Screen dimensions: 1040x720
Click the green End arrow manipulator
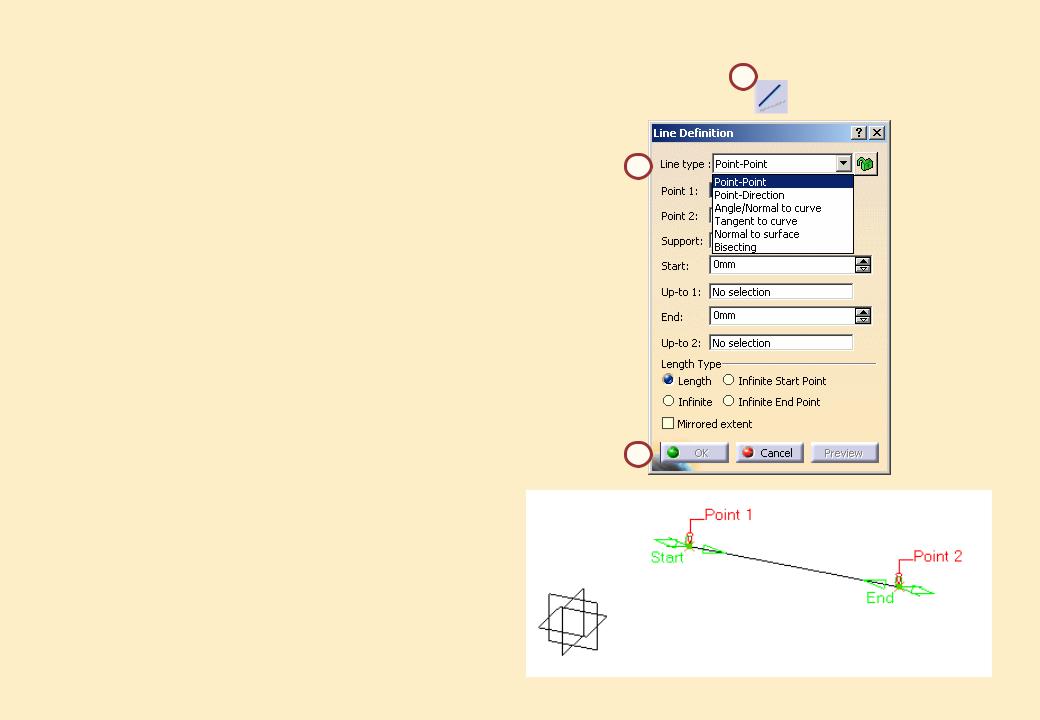(919, 589)
